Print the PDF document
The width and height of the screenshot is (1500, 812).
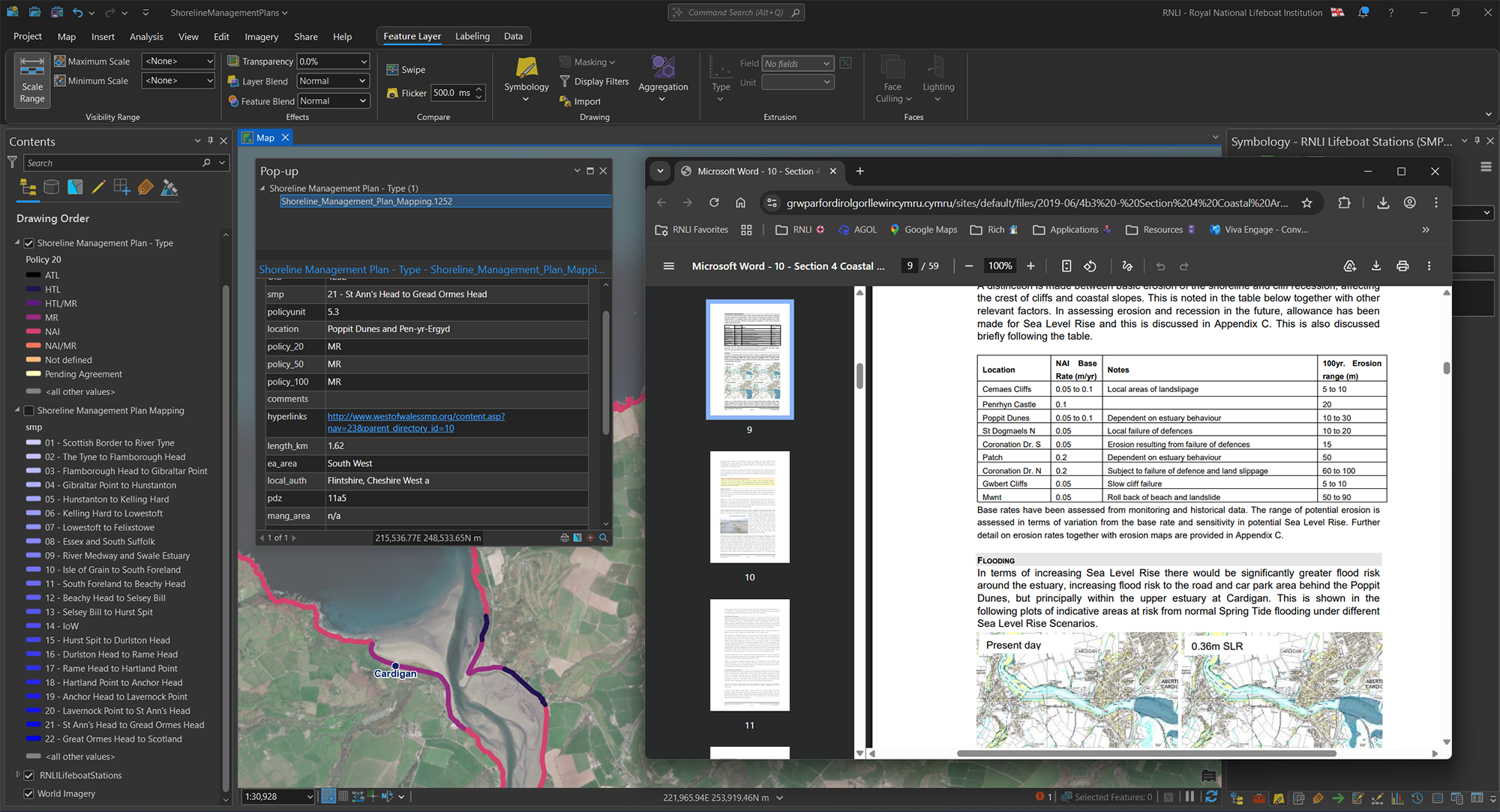(x=1402, y=266)
